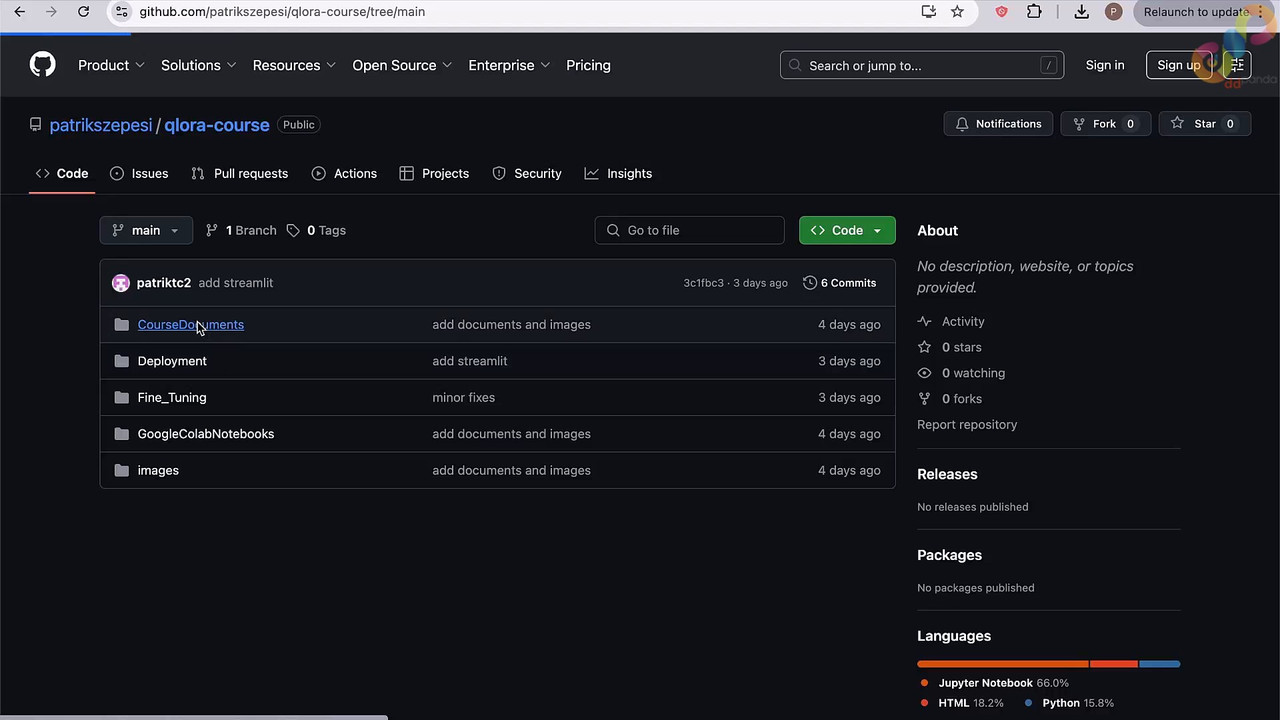The image size is (1280, 720).
Task: Click the install app icon in address bar
Action: coord(929,12)
